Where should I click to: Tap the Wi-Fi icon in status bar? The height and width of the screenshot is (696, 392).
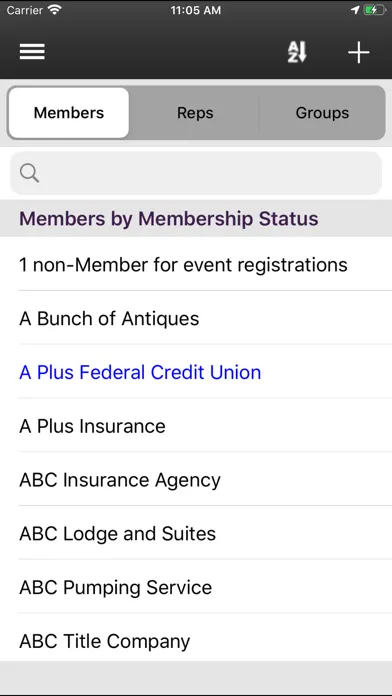point(55,10)
